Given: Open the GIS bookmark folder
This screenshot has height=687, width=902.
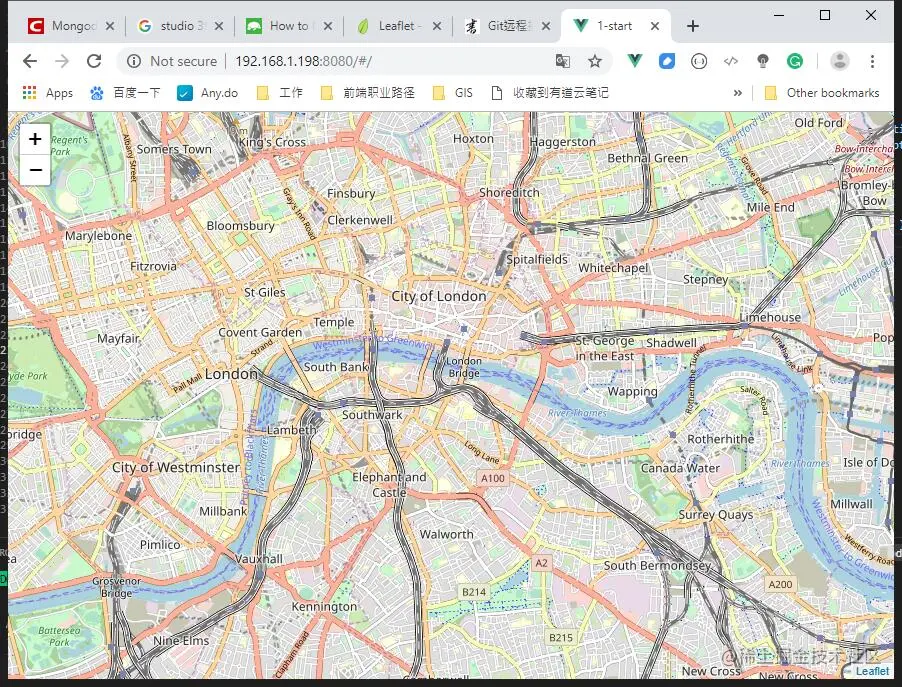Looking at the screenshot, I should click(x=453, y=93).
